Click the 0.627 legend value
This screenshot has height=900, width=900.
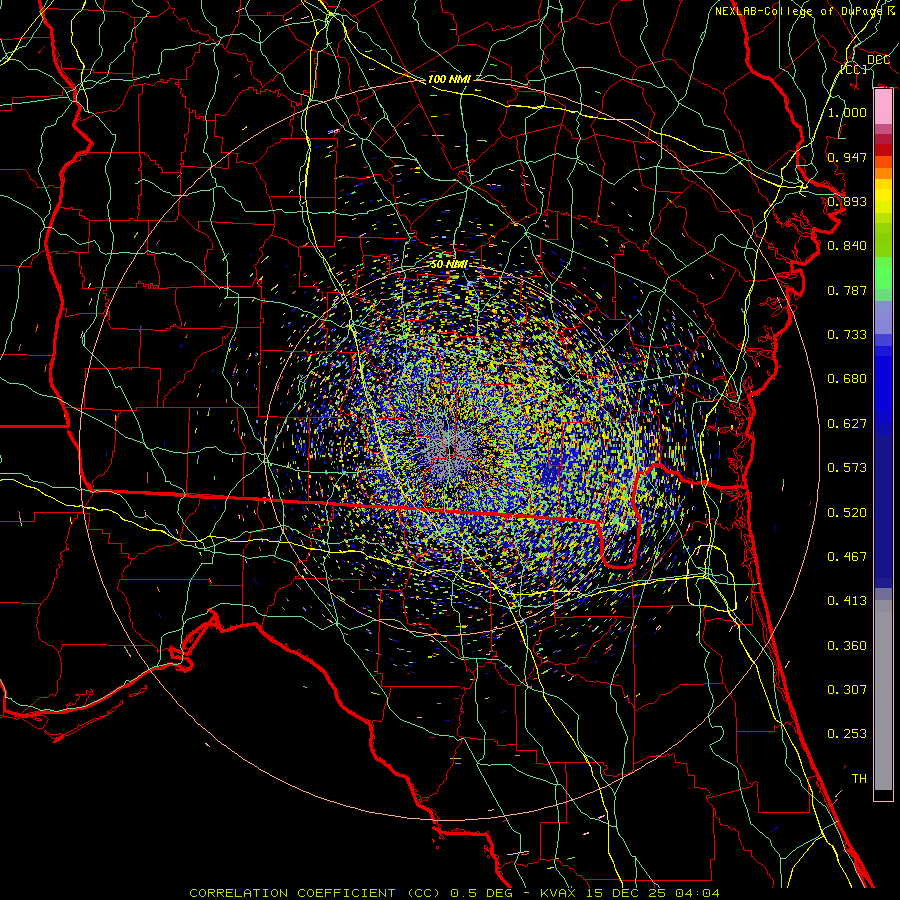pos(847,424)
